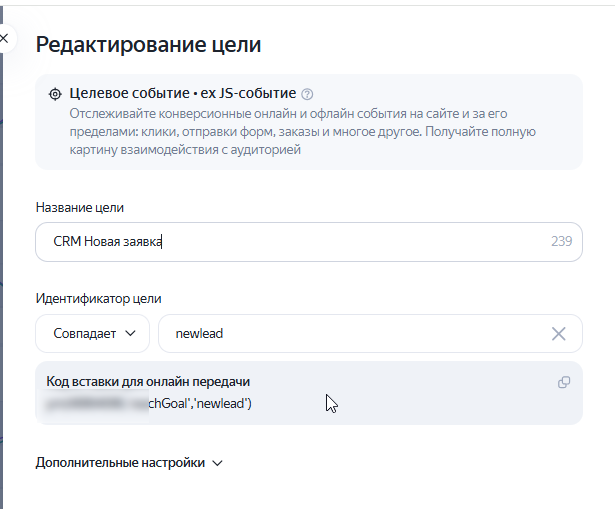Open help tooltip next to JS-событие
Image resolution: width=615 pixels, height=509 pixels.
(x=307, y=94)
